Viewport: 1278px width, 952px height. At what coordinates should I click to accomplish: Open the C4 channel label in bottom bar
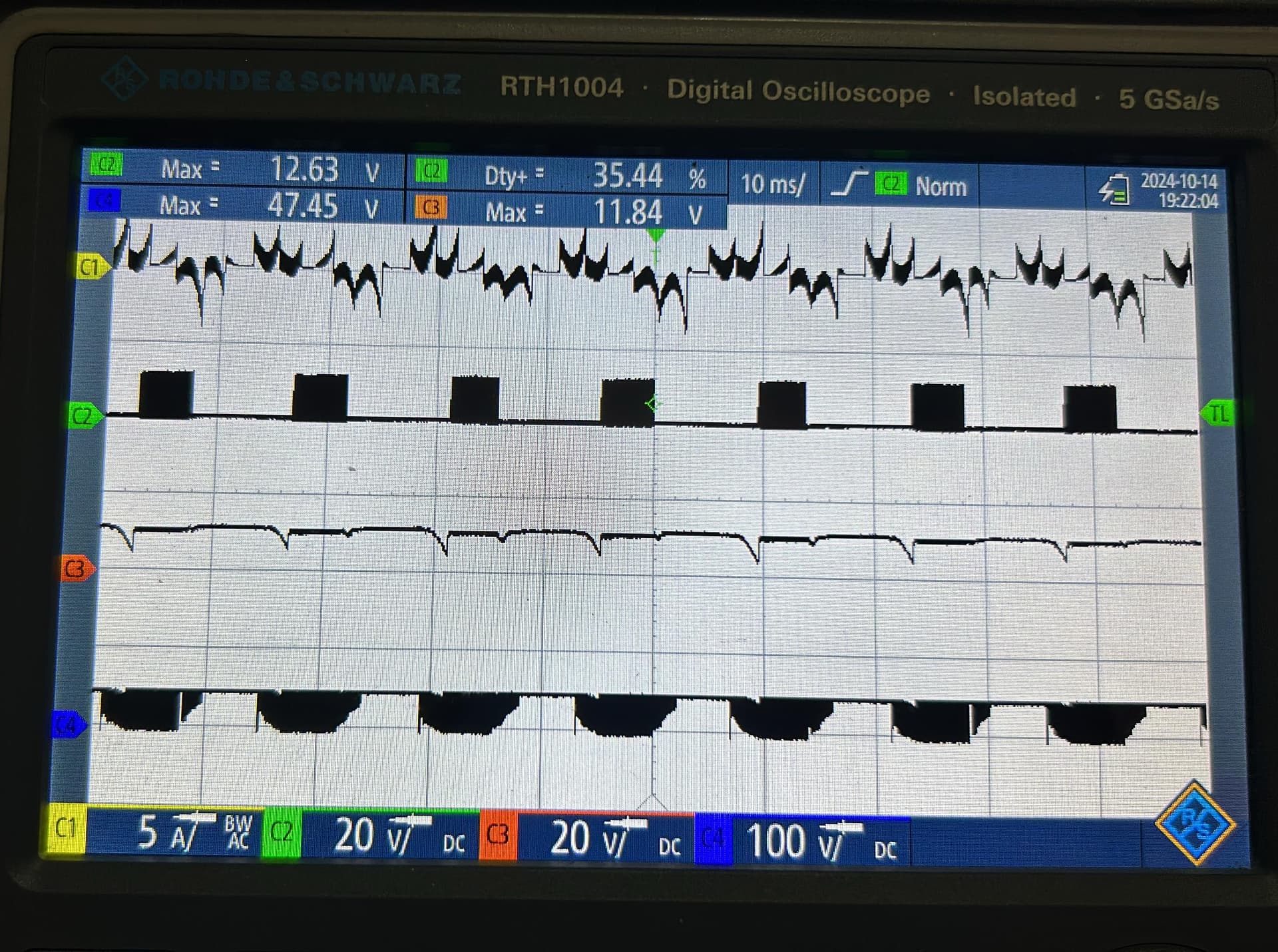tap(713, 839)
